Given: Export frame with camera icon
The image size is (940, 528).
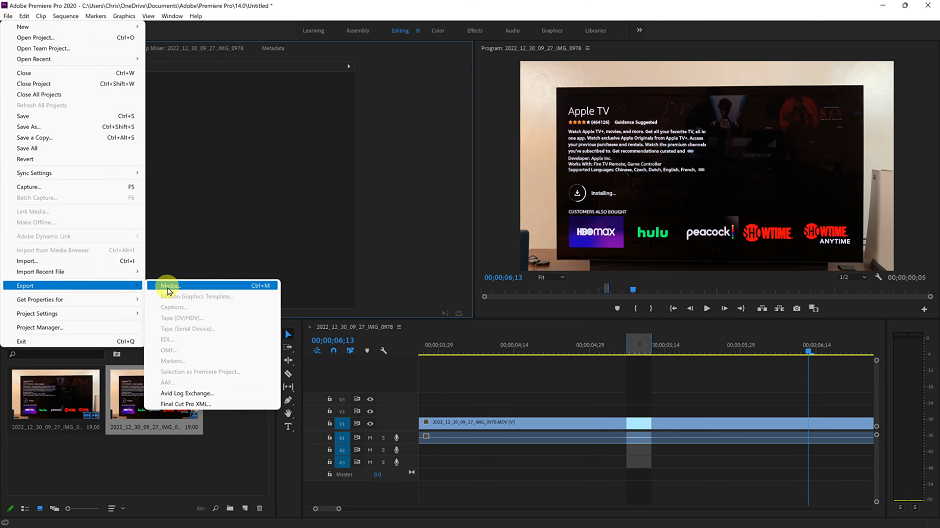Looking at the screenshot, I should coord(797,308).
